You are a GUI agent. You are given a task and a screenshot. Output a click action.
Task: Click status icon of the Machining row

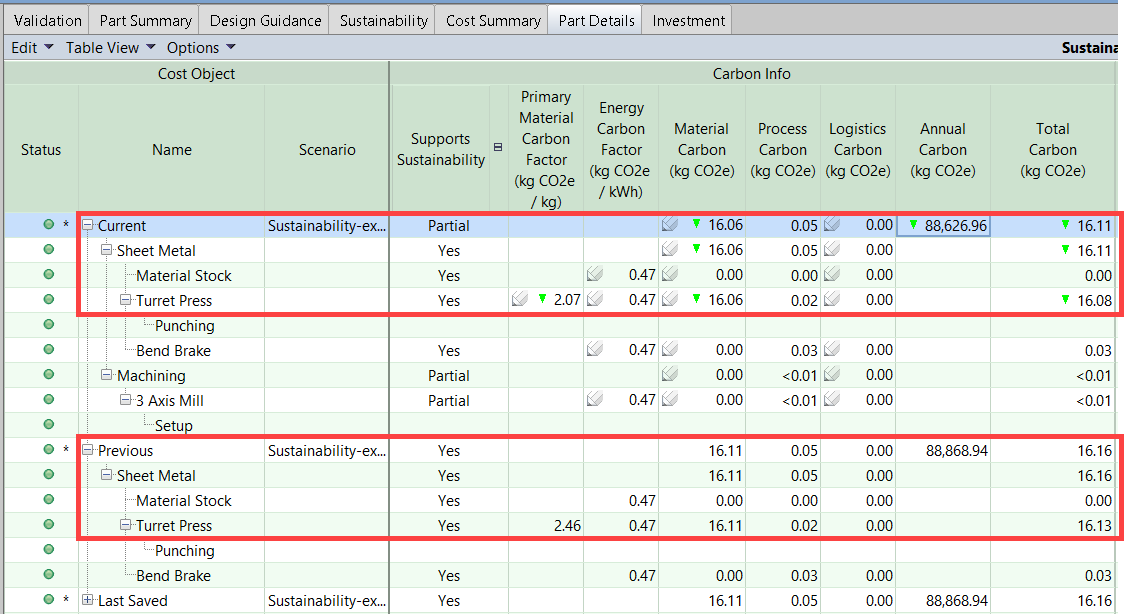click(49, 374)
